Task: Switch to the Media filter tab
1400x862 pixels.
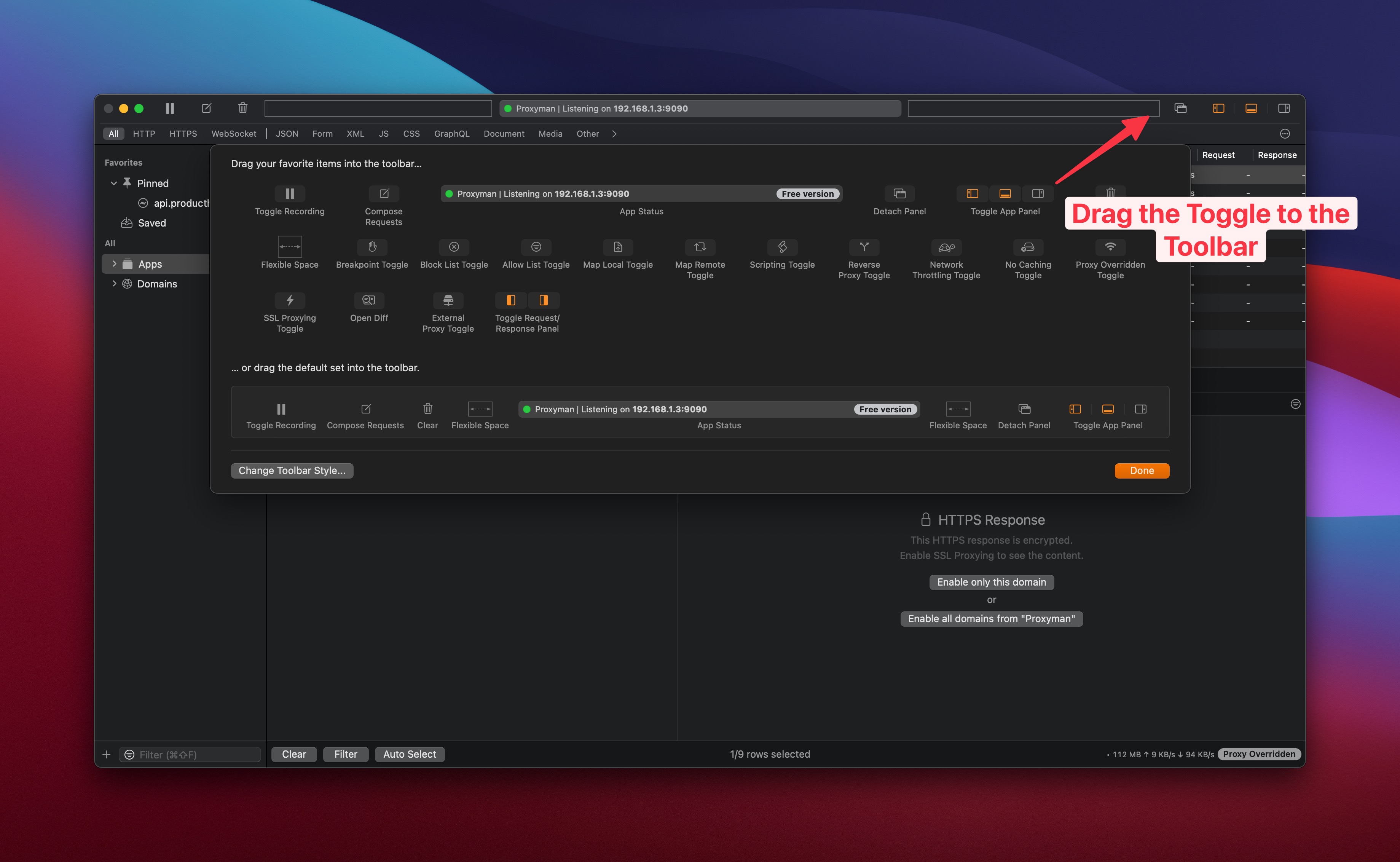Action: (x=550, y=133)
